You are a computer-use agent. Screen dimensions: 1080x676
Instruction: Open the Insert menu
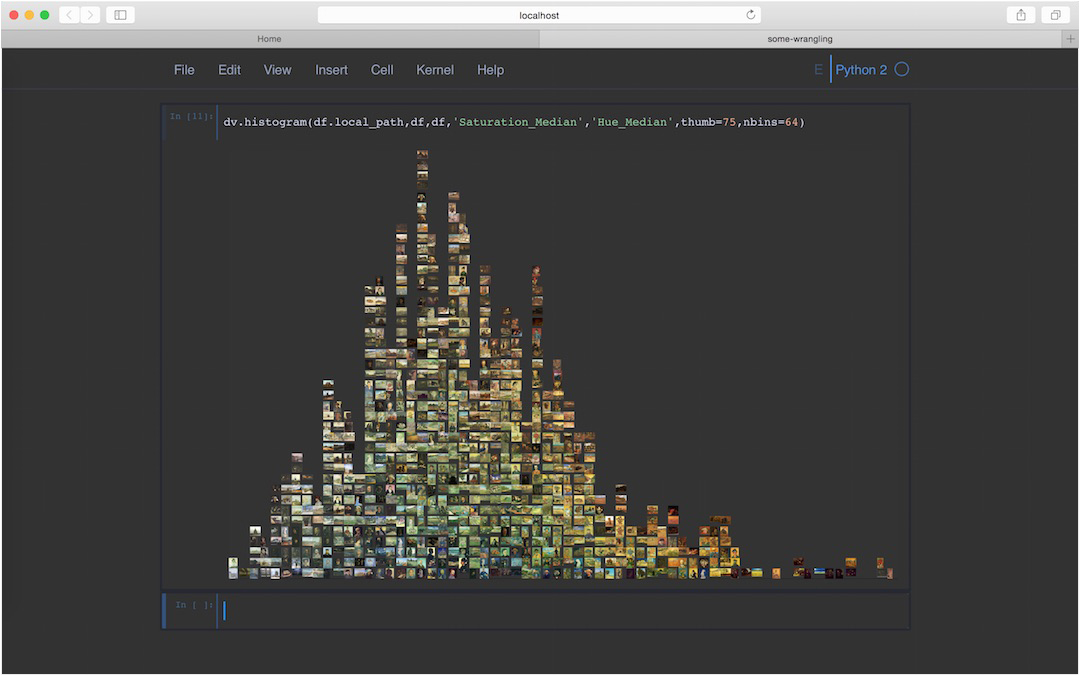point(331,70)
